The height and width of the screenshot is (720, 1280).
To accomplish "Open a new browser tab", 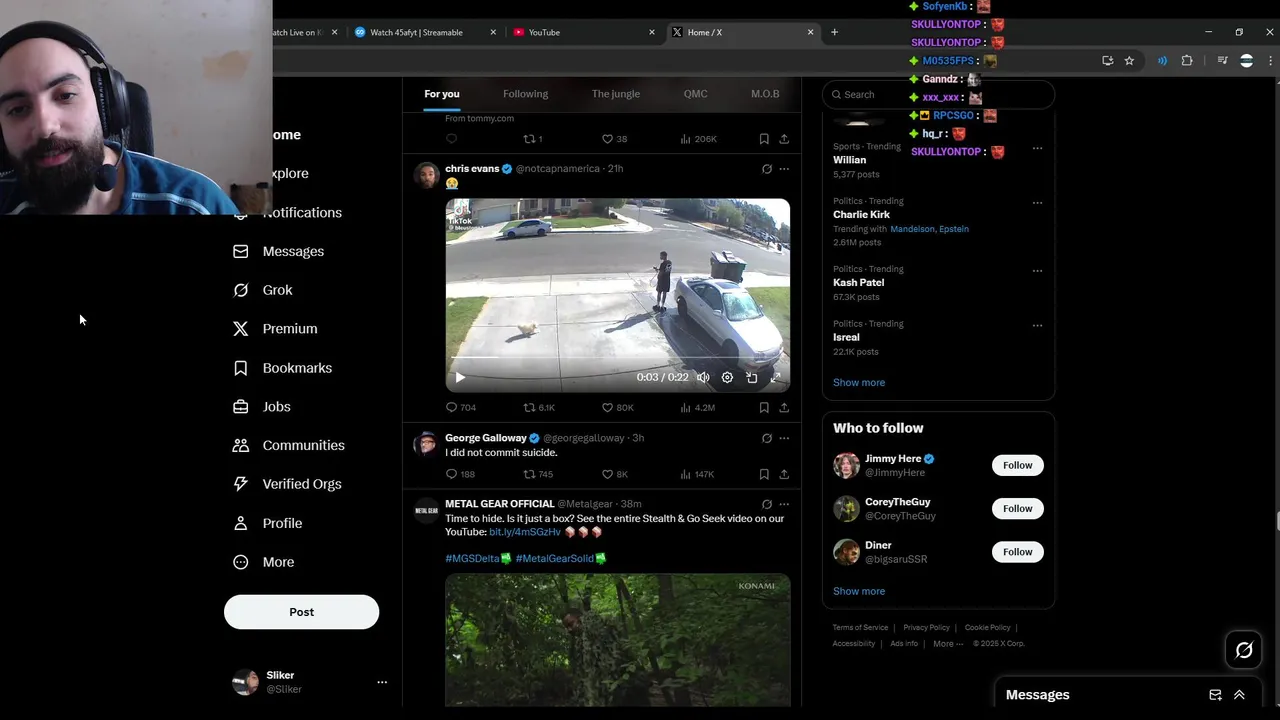I will coord(834,32).
